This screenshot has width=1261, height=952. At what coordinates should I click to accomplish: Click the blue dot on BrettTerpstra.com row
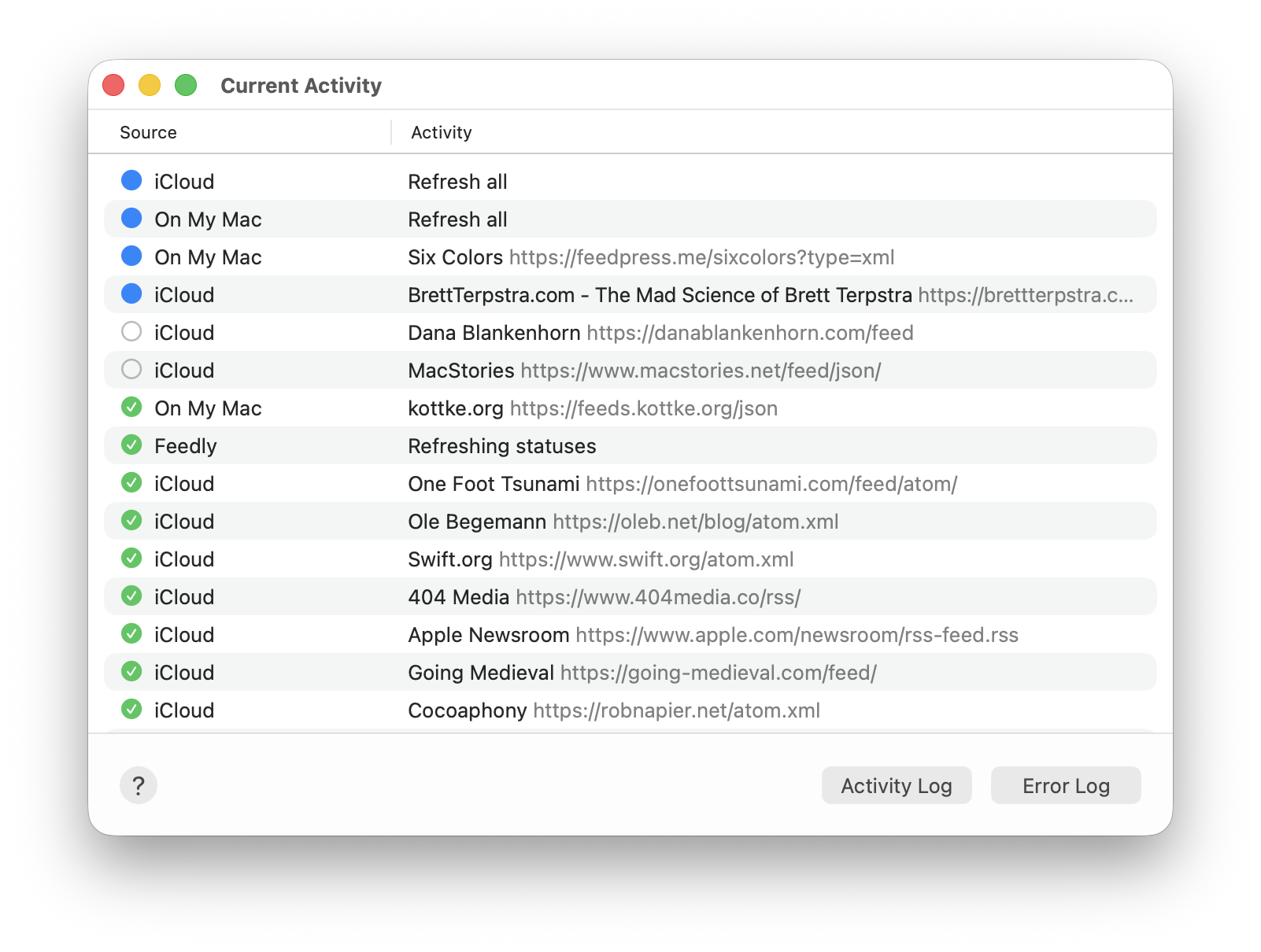coord(131,293)
